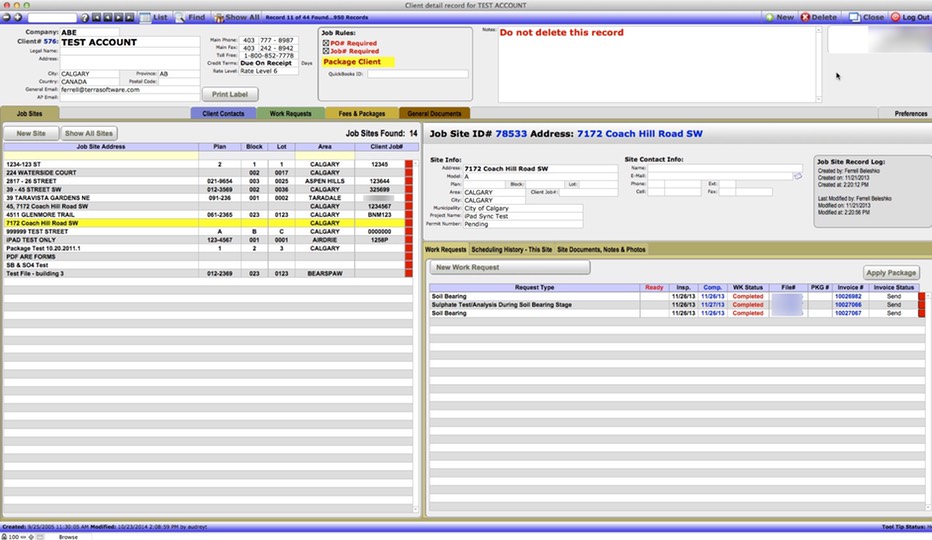
Task: Go to last record arrow icon
Action: pos(130,17)
